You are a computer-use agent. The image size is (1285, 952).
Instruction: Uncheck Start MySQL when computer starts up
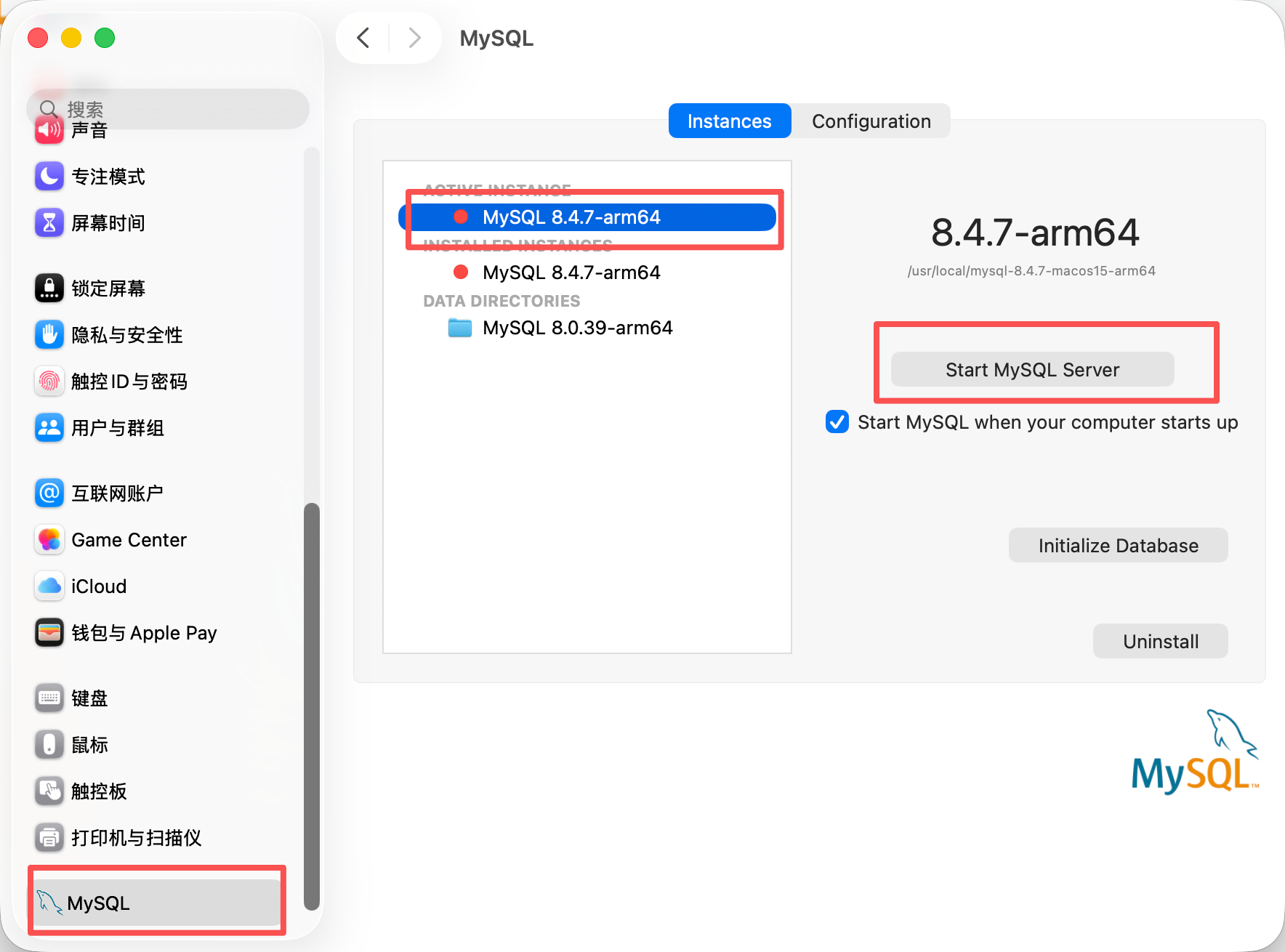tap(837, 422)
